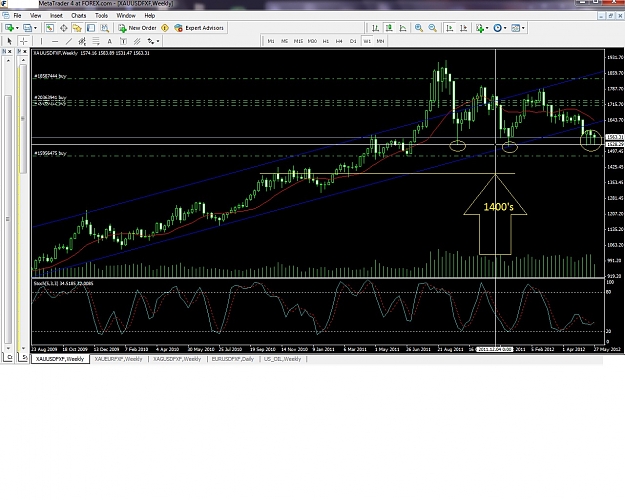Image resolution: width=625 pixels, height=500 pixels.
Task: Switch chart to Line Chart style
Action: pyautogui.click(x=403, y=28)
